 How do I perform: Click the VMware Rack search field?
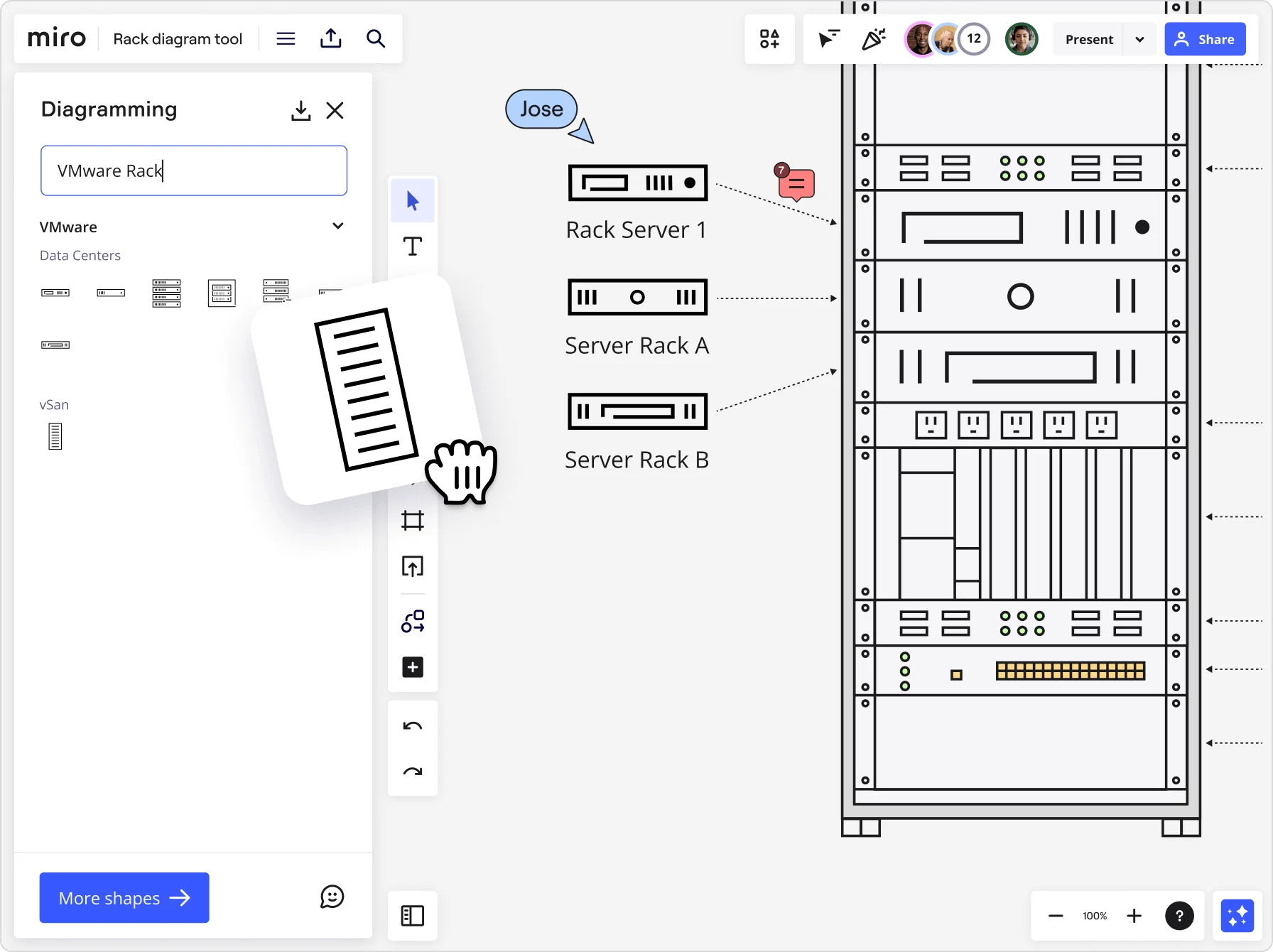point(194,171)
